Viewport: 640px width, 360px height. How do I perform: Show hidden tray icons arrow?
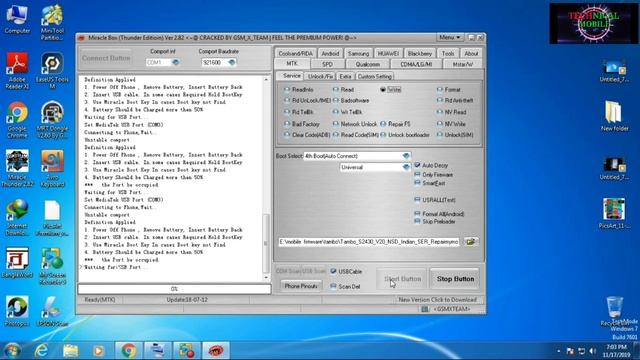click(559, 351)
